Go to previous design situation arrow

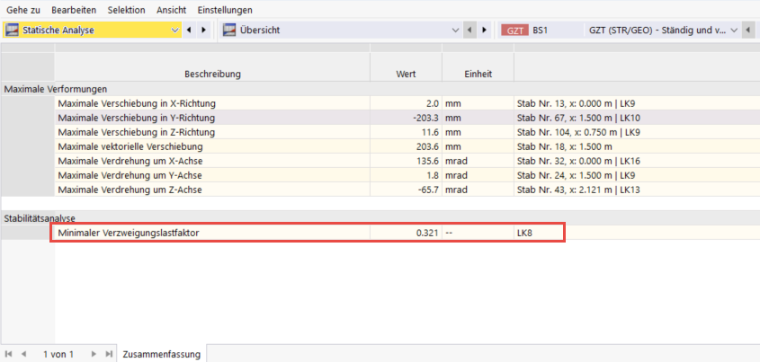coord(747,30)
